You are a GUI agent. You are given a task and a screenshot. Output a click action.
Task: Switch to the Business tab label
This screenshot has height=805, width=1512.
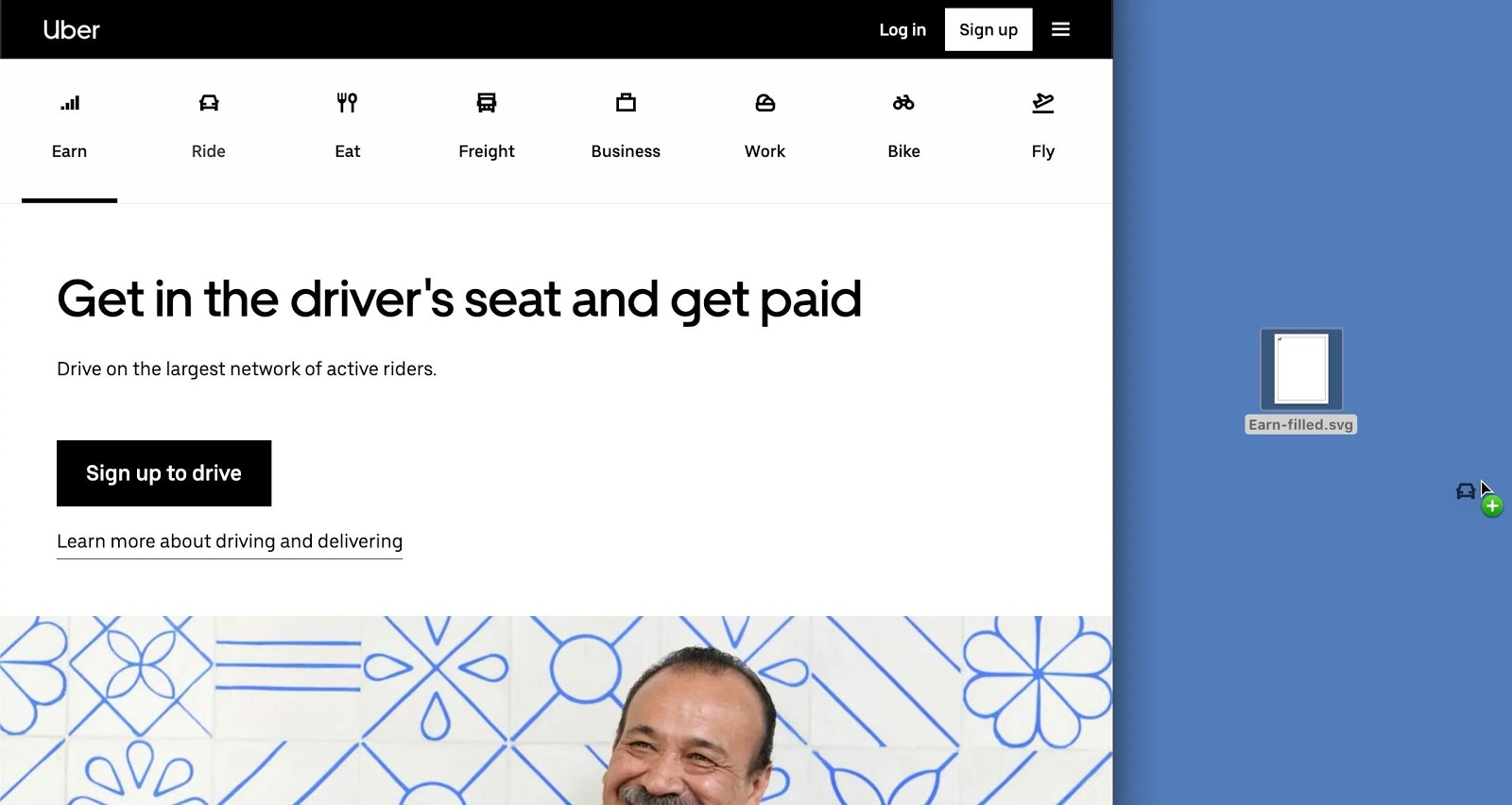626,151
